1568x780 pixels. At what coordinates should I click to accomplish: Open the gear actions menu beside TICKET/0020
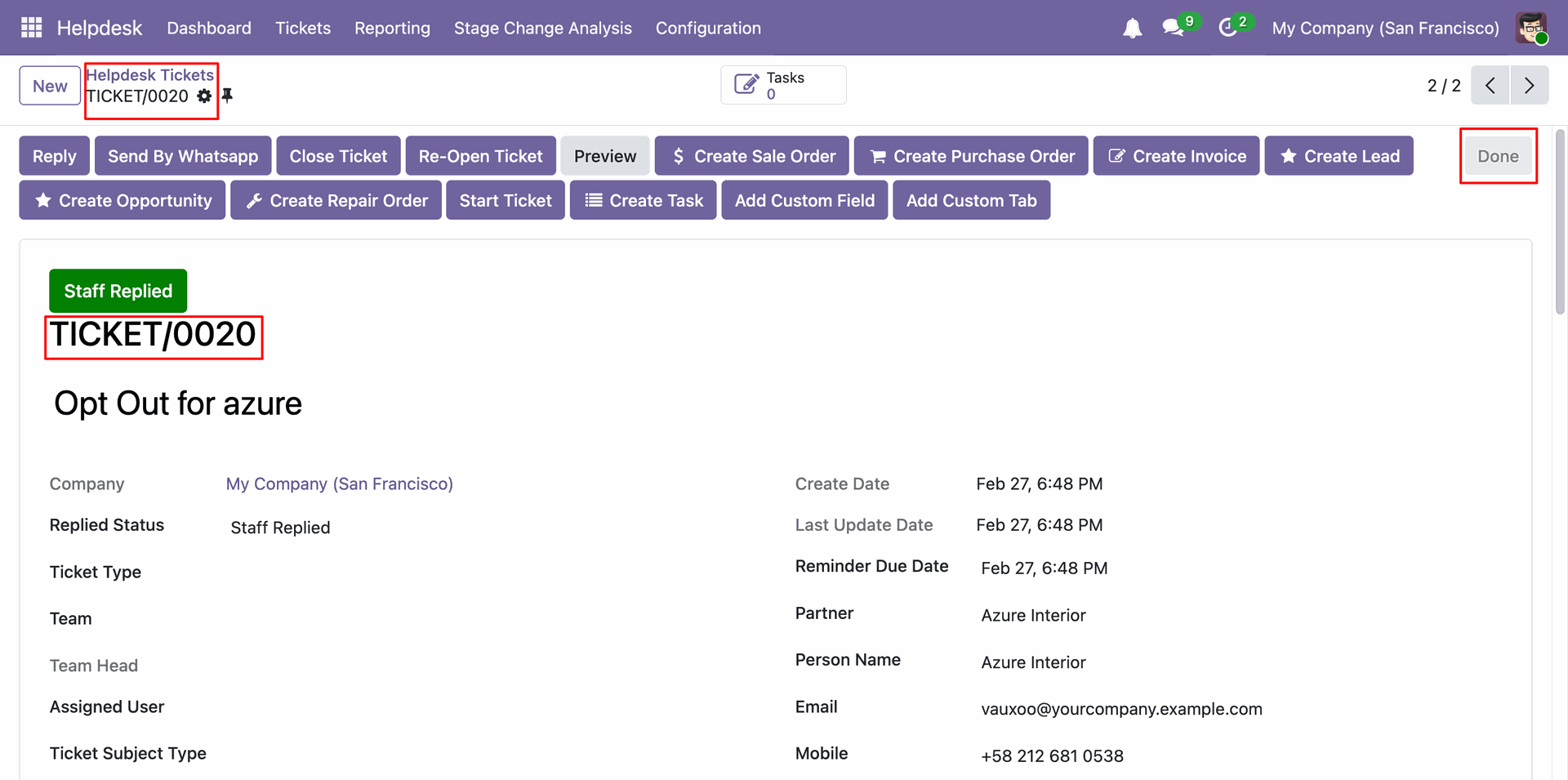click(204, 96)
